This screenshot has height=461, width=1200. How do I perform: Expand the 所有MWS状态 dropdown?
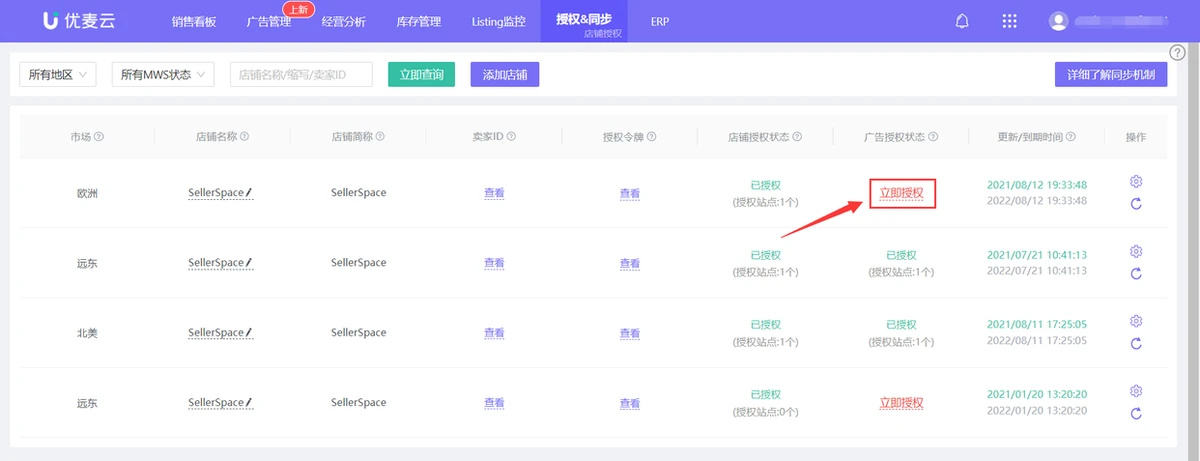coord(163,75)
